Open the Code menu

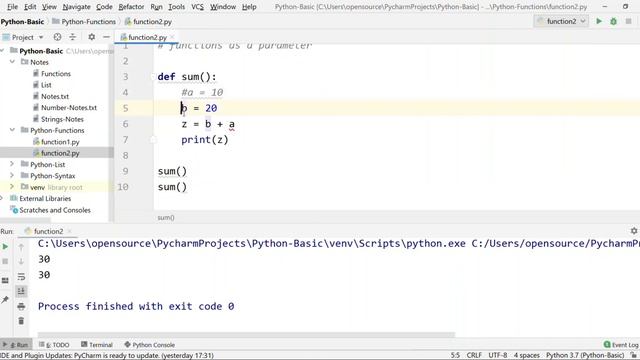click(x=104, y=7)
